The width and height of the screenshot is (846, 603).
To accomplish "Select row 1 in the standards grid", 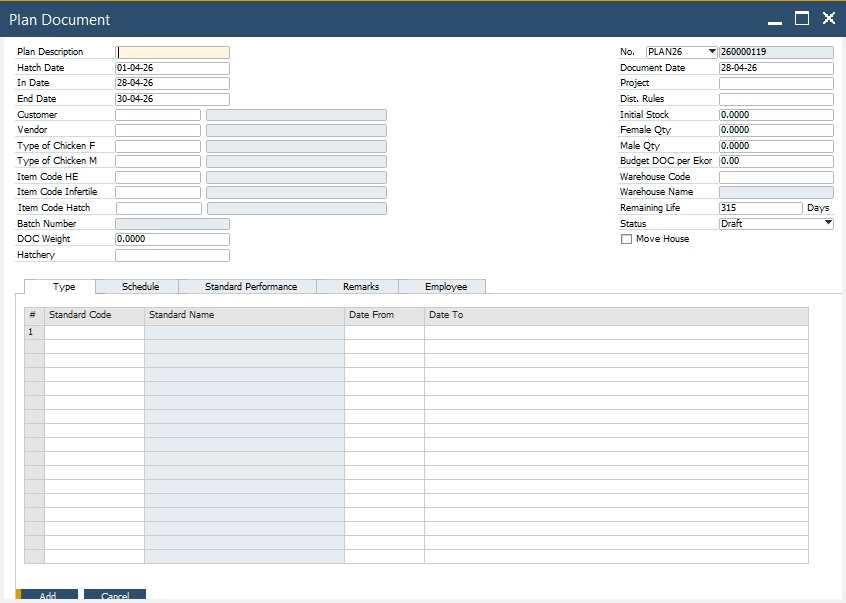I will coord(33,331).
